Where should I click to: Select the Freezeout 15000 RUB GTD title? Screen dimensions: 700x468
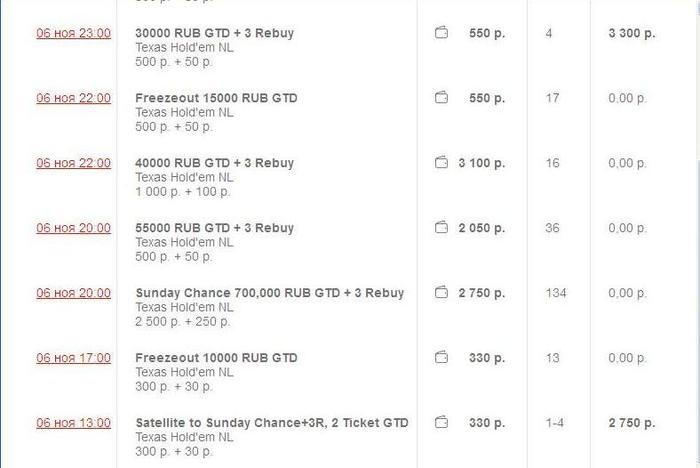click(x=216, y=98)
